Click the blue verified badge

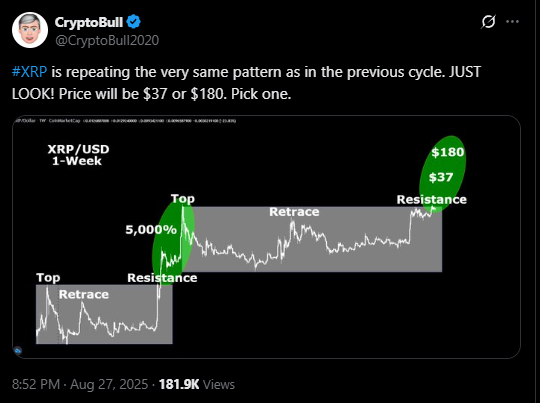133,22
